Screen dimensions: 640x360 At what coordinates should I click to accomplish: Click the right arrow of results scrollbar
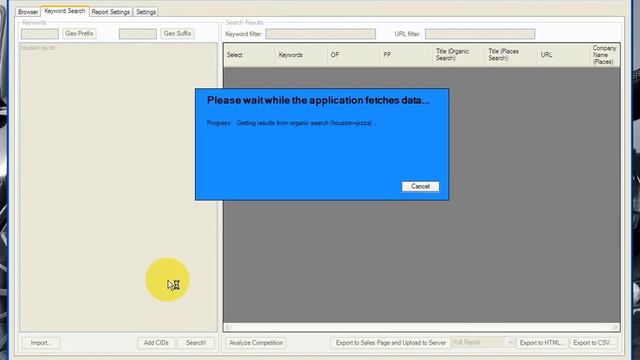pyautogui.click(x=616, y=327)
